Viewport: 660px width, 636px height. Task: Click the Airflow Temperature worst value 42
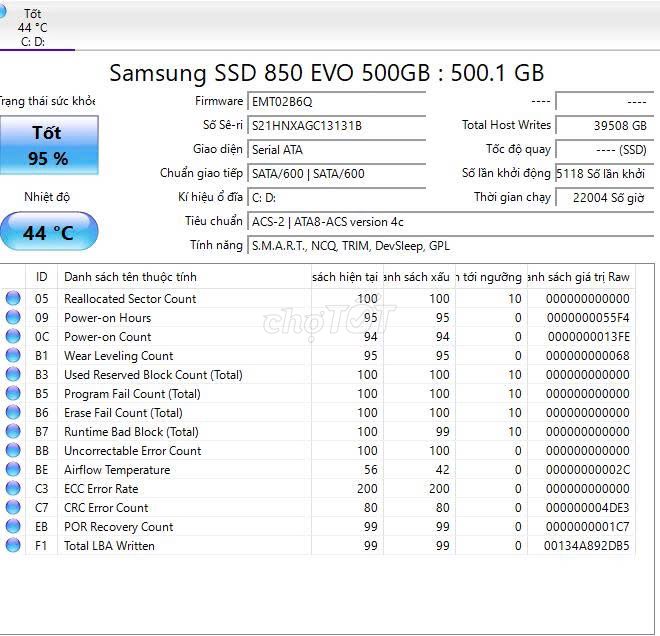tap(442, 470)
